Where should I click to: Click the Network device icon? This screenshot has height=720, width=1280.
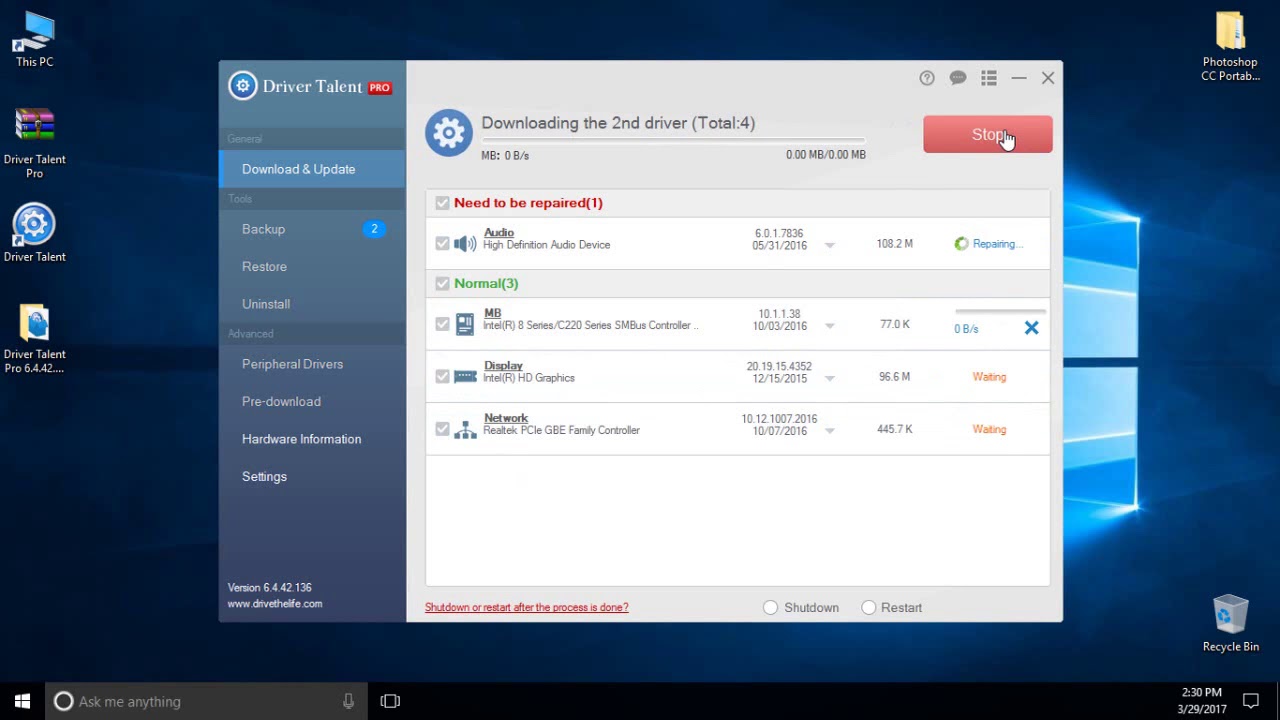pyautogui.click(x=465, y=430)
